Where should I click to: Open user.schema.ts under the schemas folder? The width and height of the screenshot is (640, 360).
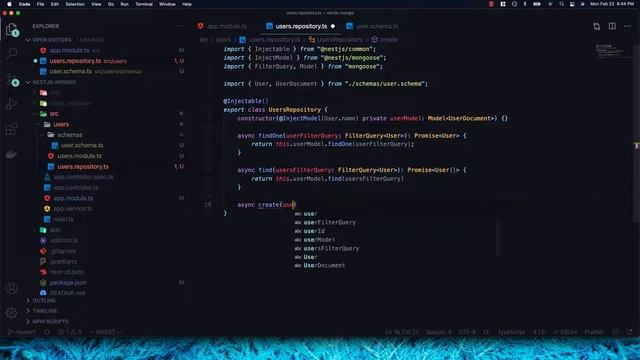[x=82, y=145]
